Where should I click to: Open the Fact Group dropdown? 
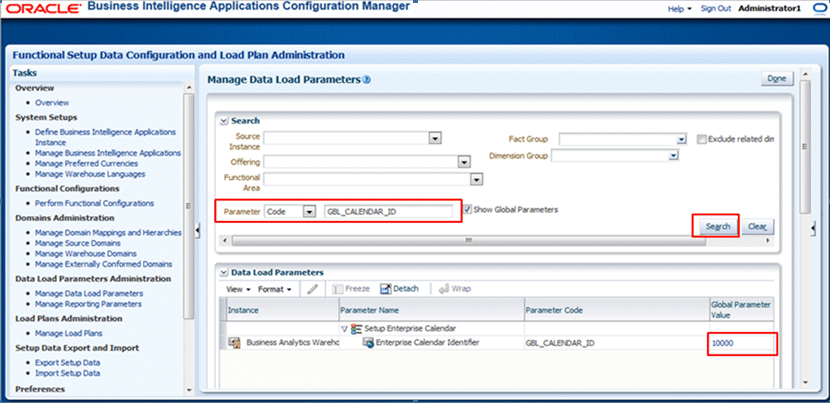coord(681,139)
